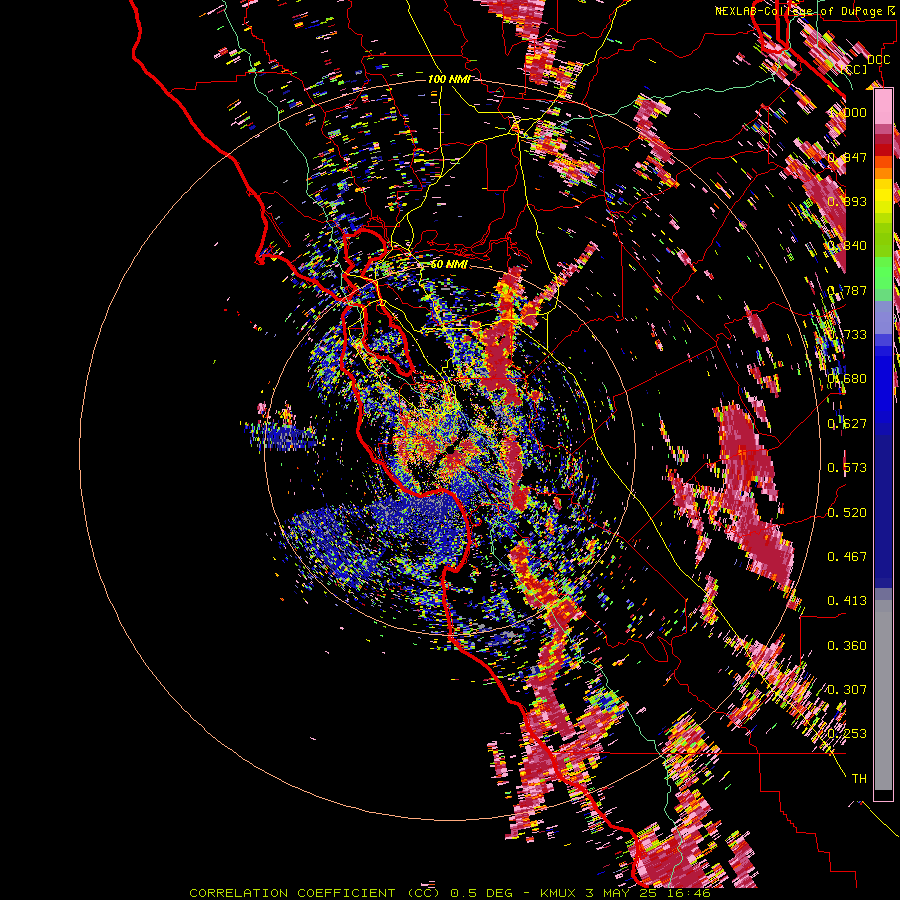The image size is (900, 900).
Task: Click the "50 NMI" range ring label
Action: tap(449, 264)
